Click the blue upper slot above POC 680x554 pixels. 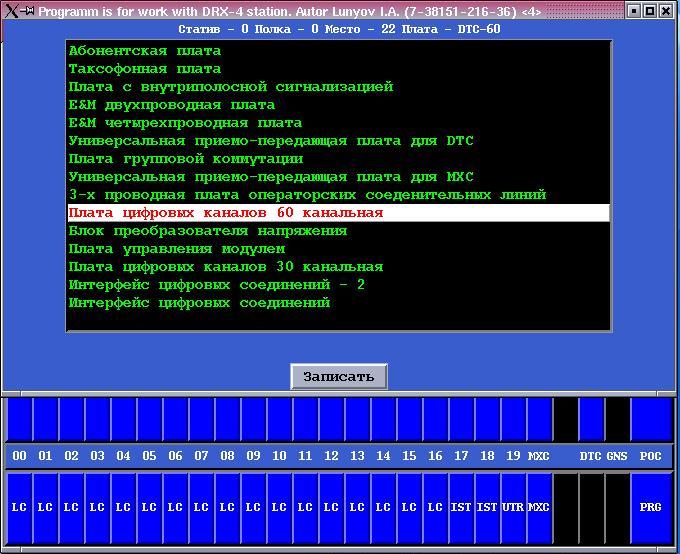651,420
